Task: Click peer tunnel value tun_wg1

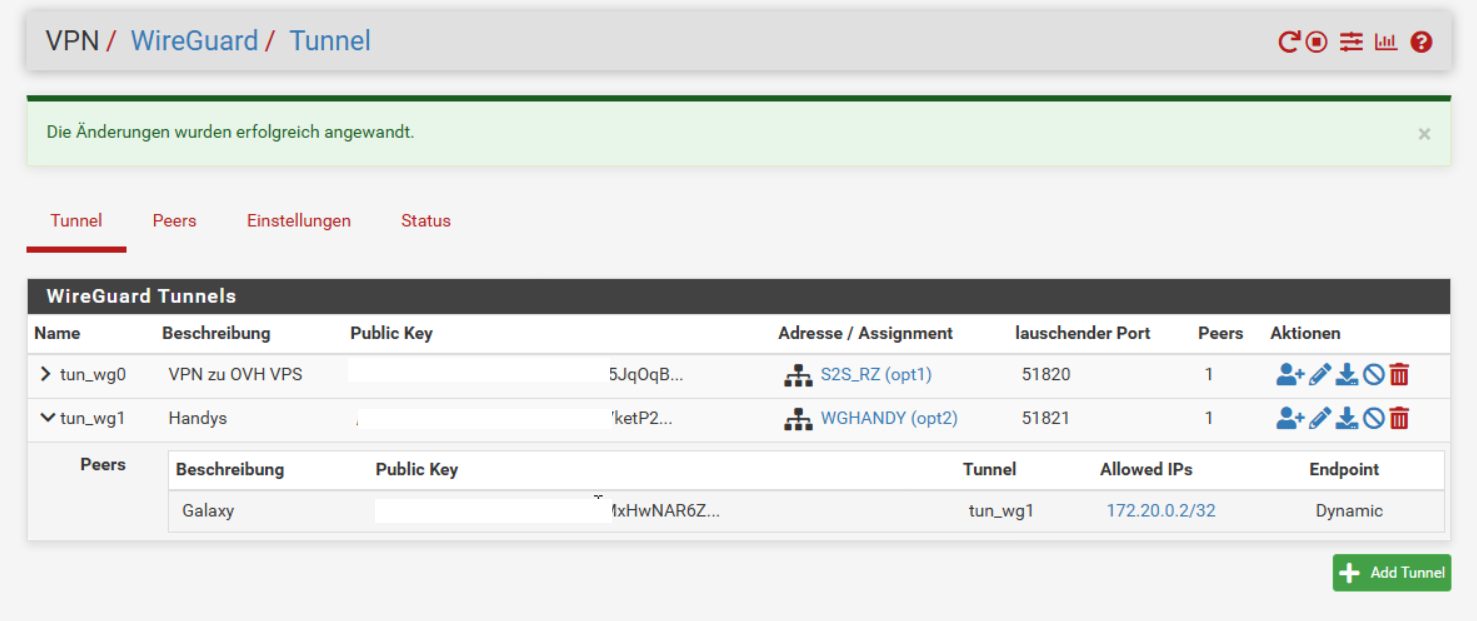Action: [1001, 511]
